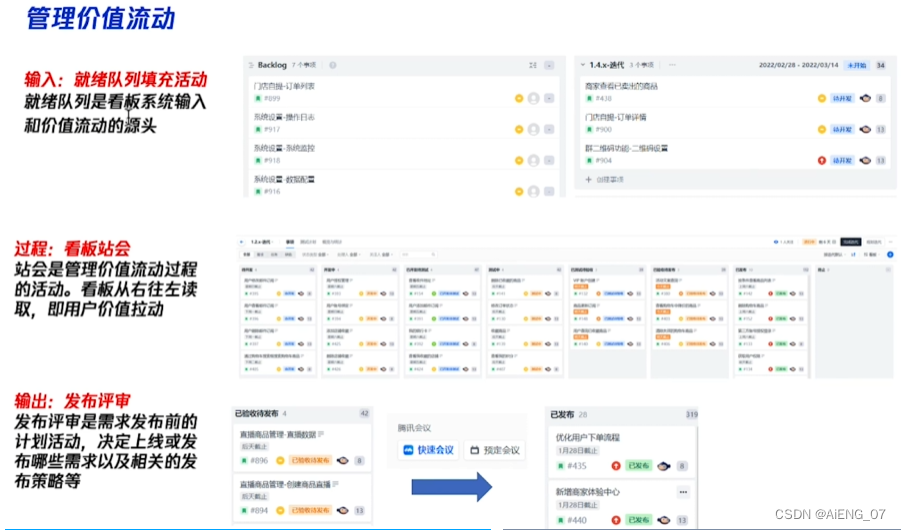
Task: Open item titled 系统设置-系统监控
Action: [284, 148]
